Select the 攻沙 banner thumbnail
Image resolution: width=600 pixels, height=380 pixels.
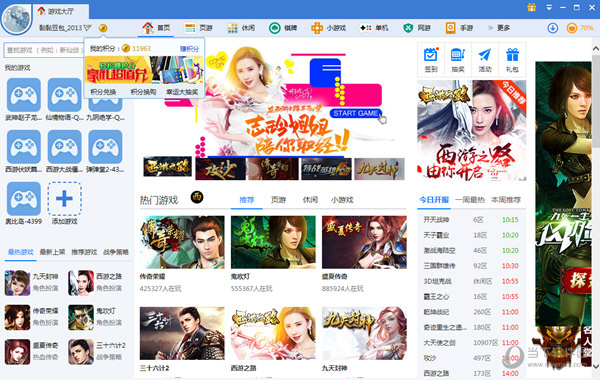click(220, 169)
